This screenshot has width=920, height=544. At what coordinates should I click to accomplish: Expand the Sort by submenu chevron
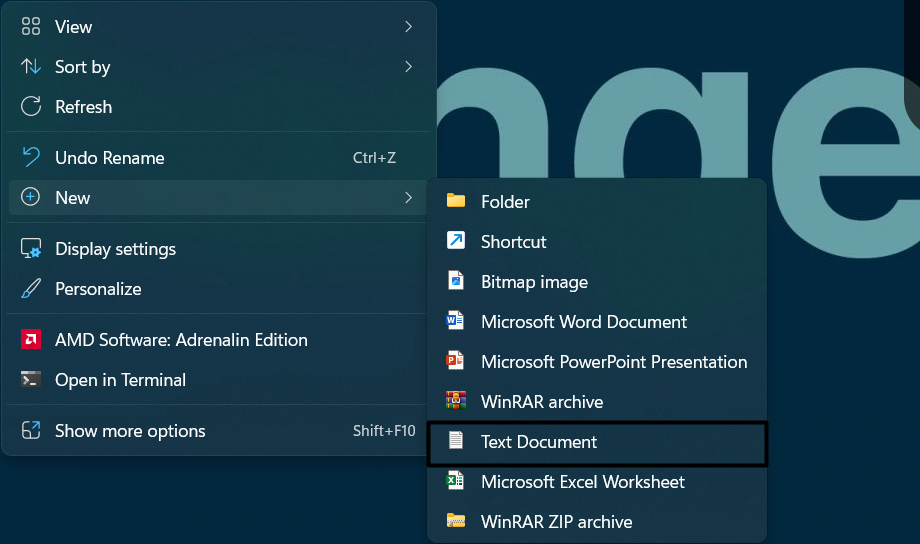(x=408, y=67)
